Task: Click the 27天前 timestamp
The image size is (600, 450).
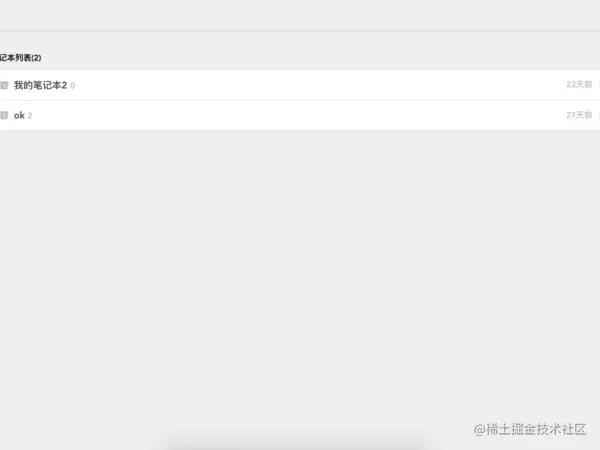Action: [x=579, y=115]
